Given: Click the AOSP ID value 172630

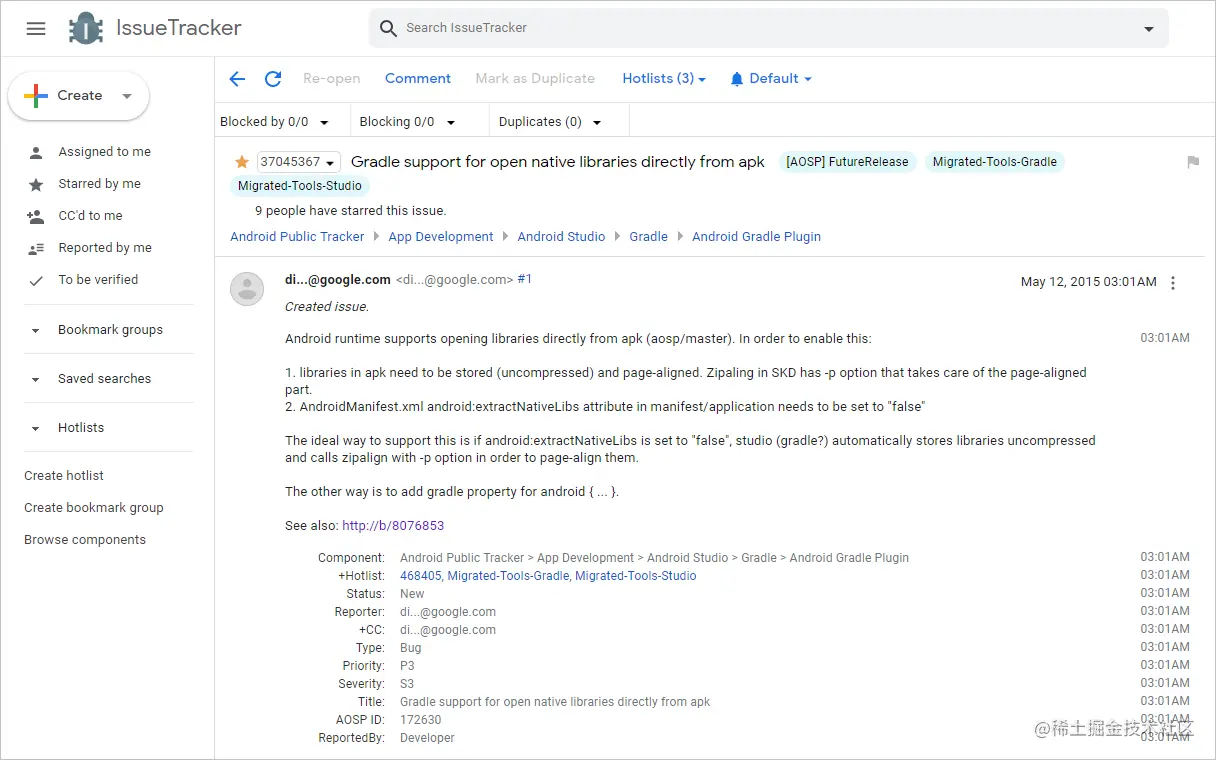Looking at the screenshot, I should coord(420,720).
